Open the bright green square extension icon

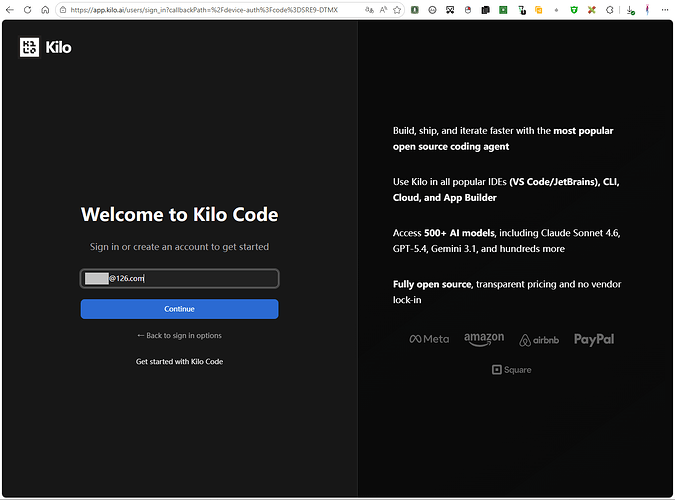coord(503,9)
